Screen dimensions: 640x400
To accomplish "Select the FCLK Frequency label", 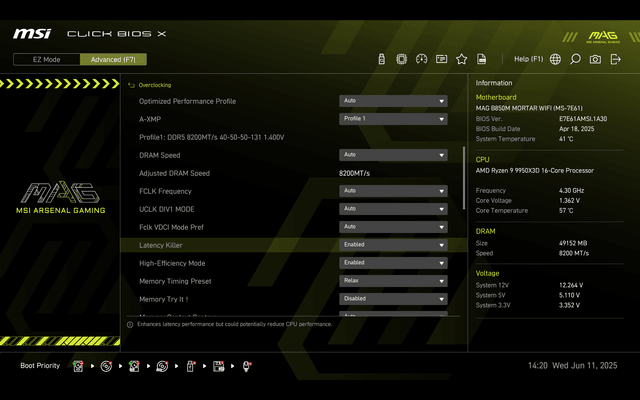I will (x=165, y=191).
